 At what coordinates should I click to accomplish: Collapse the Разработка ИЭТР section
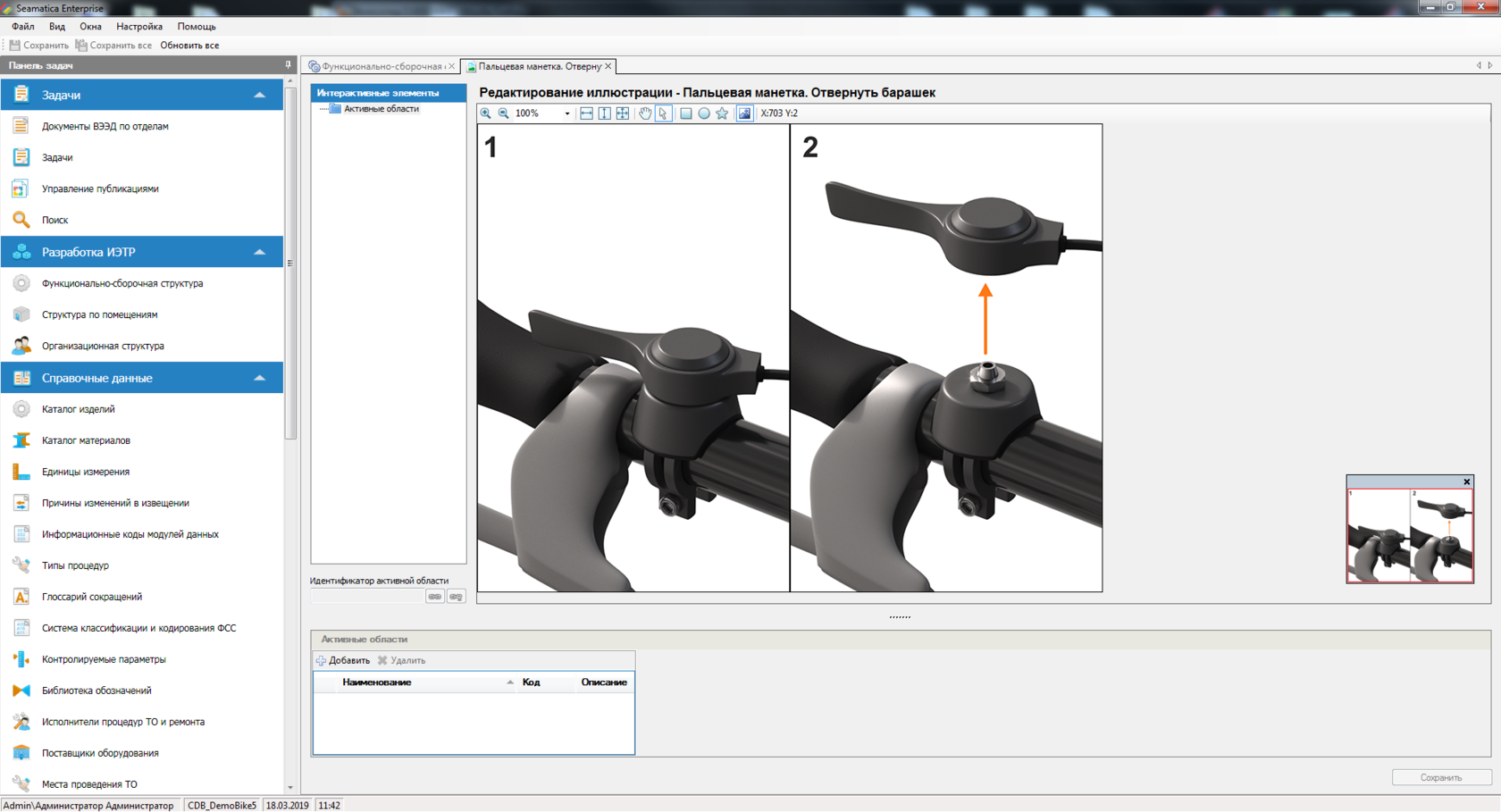tap(259, 252)
